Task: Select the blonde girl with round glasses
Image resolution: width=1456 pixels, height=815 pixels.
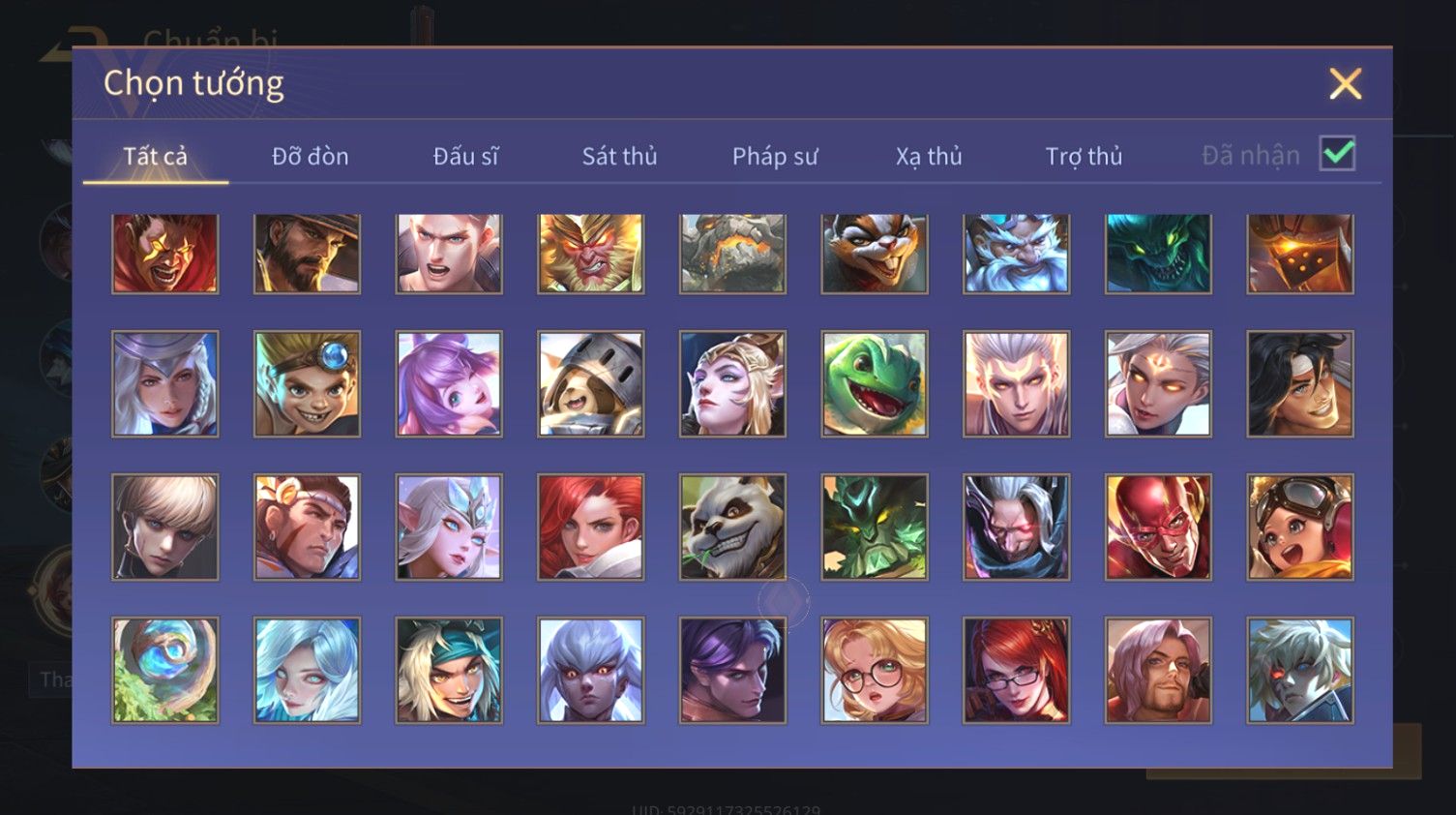Action: pos(875,671)
